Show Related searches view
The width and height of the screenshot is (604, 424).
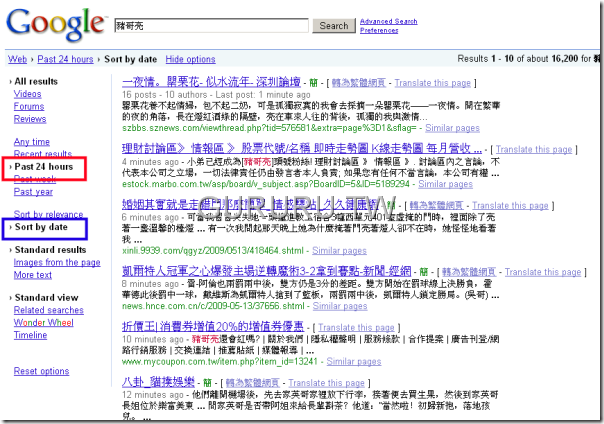click(49, 310)
